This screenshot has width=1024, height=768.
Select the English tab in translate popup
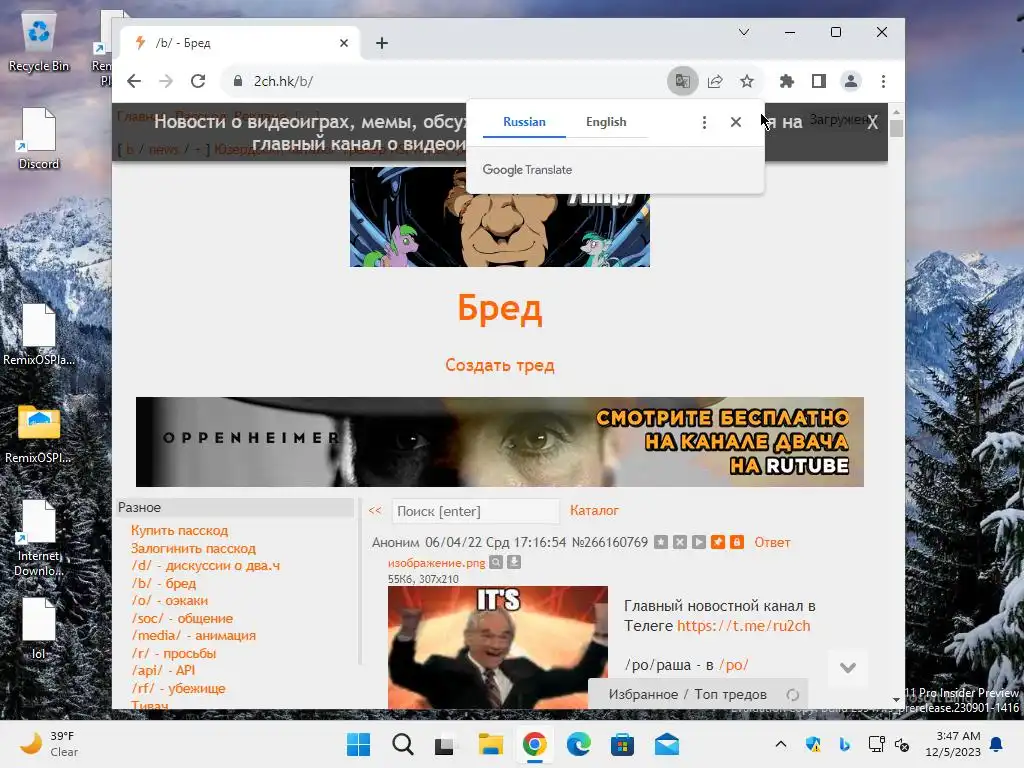pyautogui.click(x=606, y=122)
